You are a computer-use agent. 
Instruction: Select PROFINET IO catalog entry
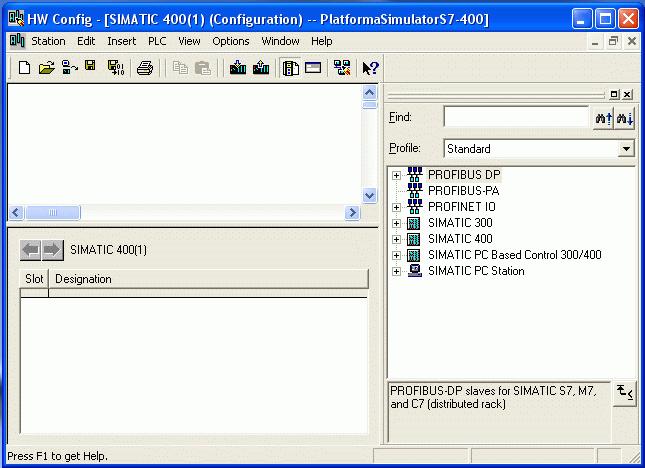(462, 207)
